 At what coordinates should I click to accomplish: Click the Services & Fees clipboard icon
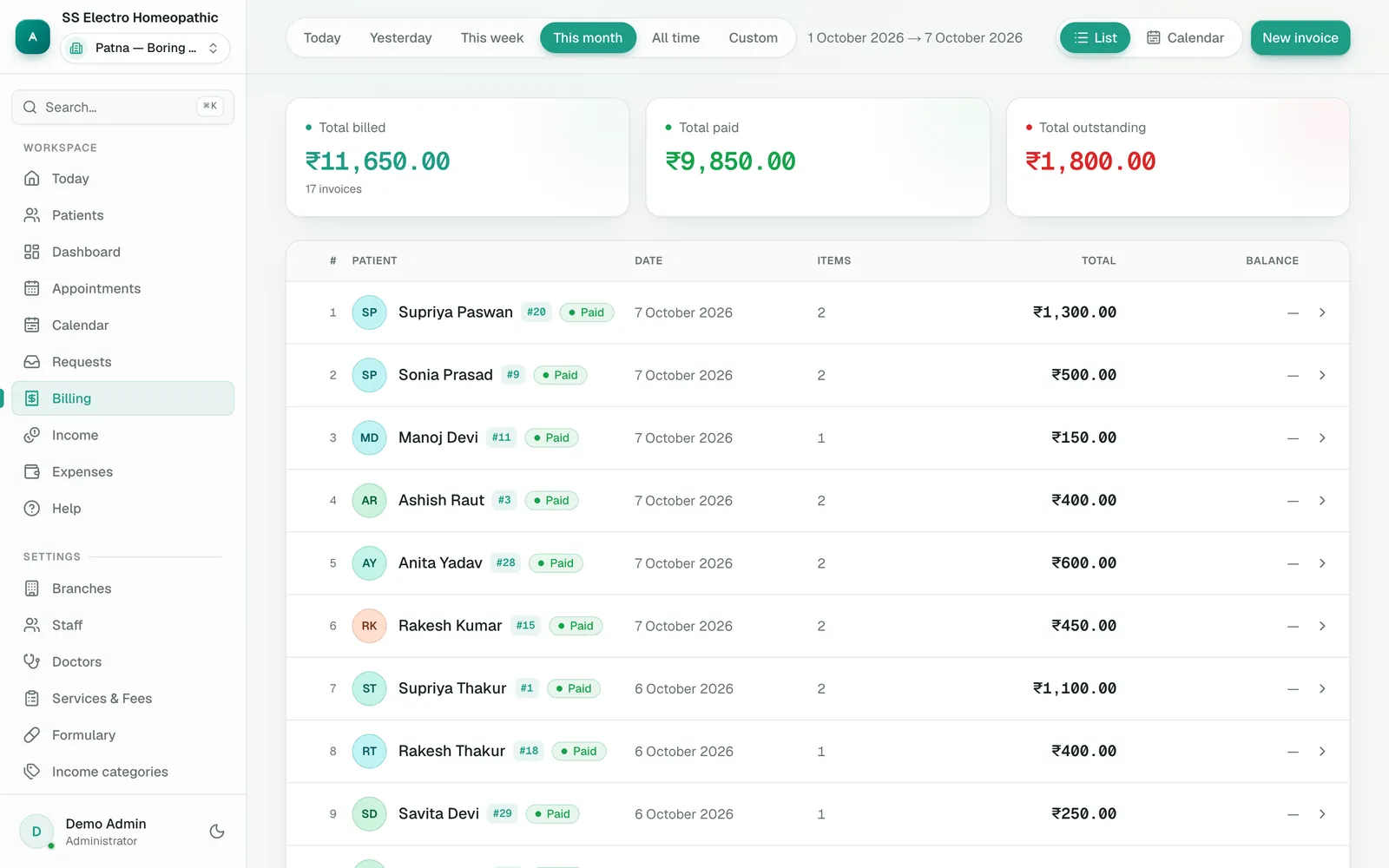32,699
